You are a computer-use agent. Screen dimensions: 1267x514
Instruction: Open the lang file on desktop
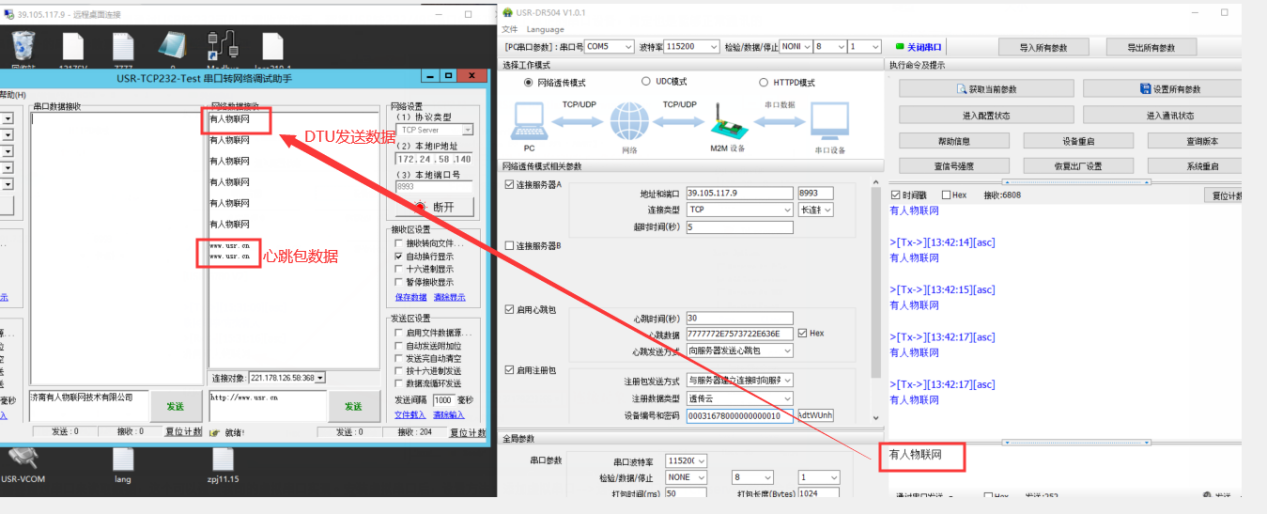(x=122, y=460)
